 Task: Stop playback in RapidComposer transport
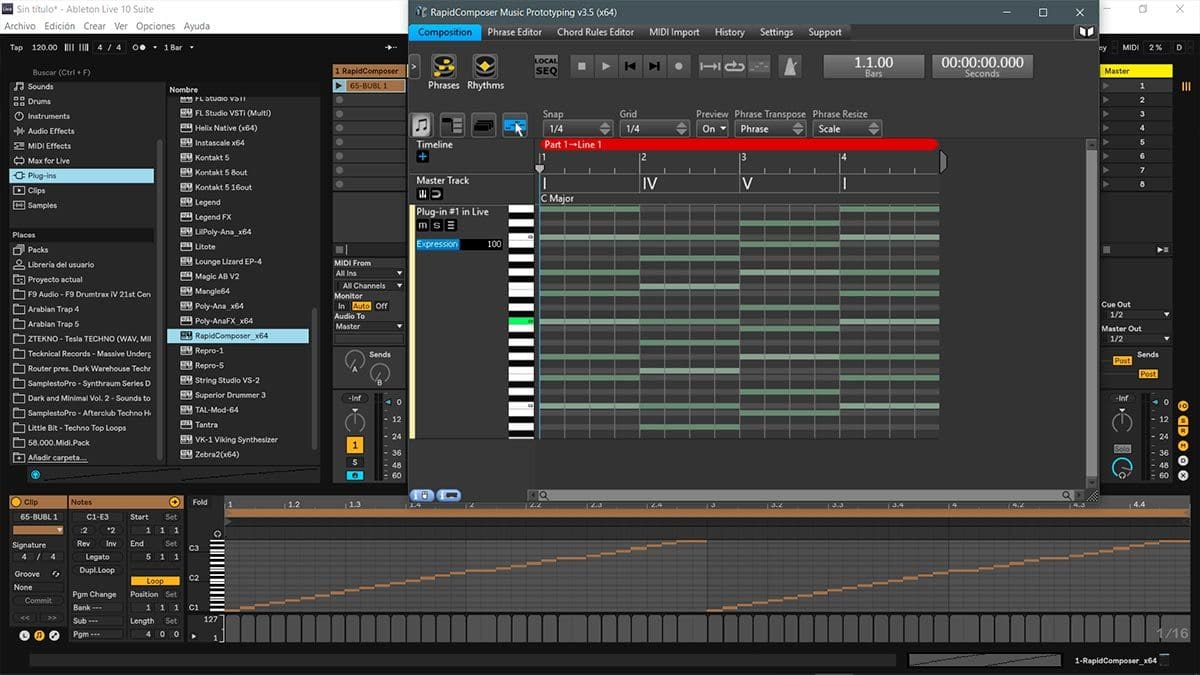click(582, 66)
